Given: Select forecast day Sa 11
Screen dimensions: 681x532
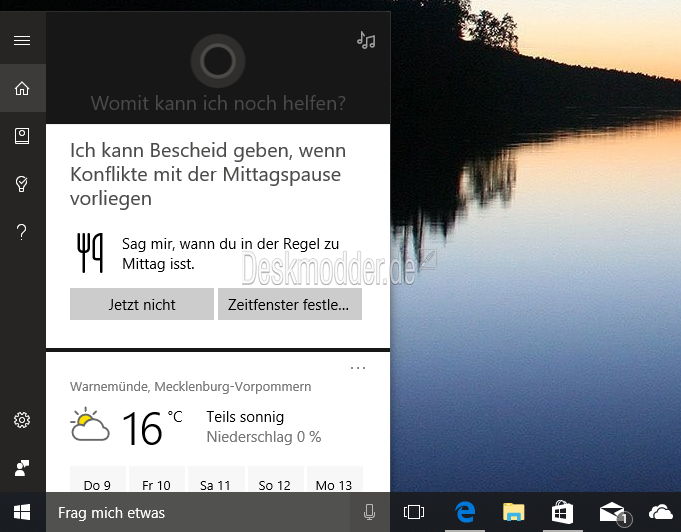Looking at the screenshot, I should 215,480.
